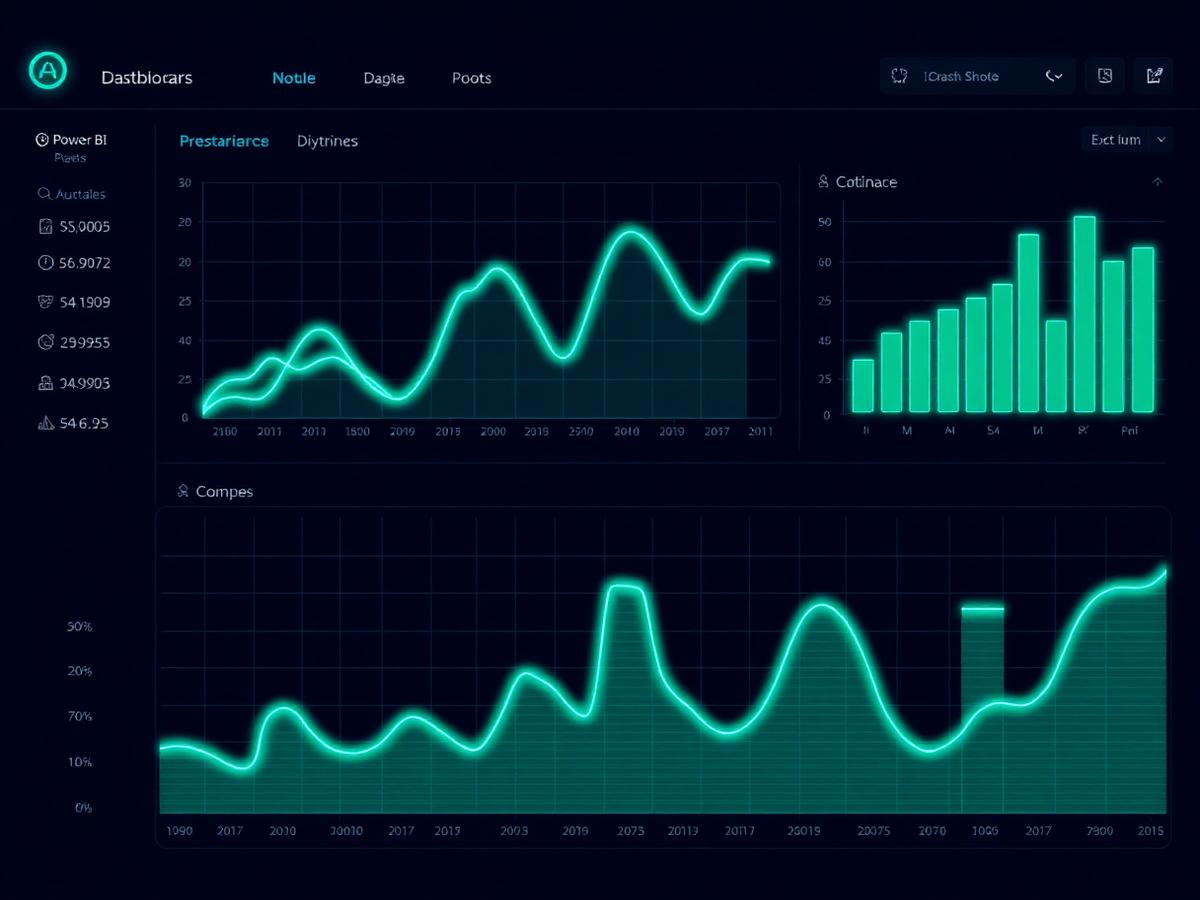Click the Pizets label under Power BI
This screenshot has width=1200, height=900.
tap(70, 158)
